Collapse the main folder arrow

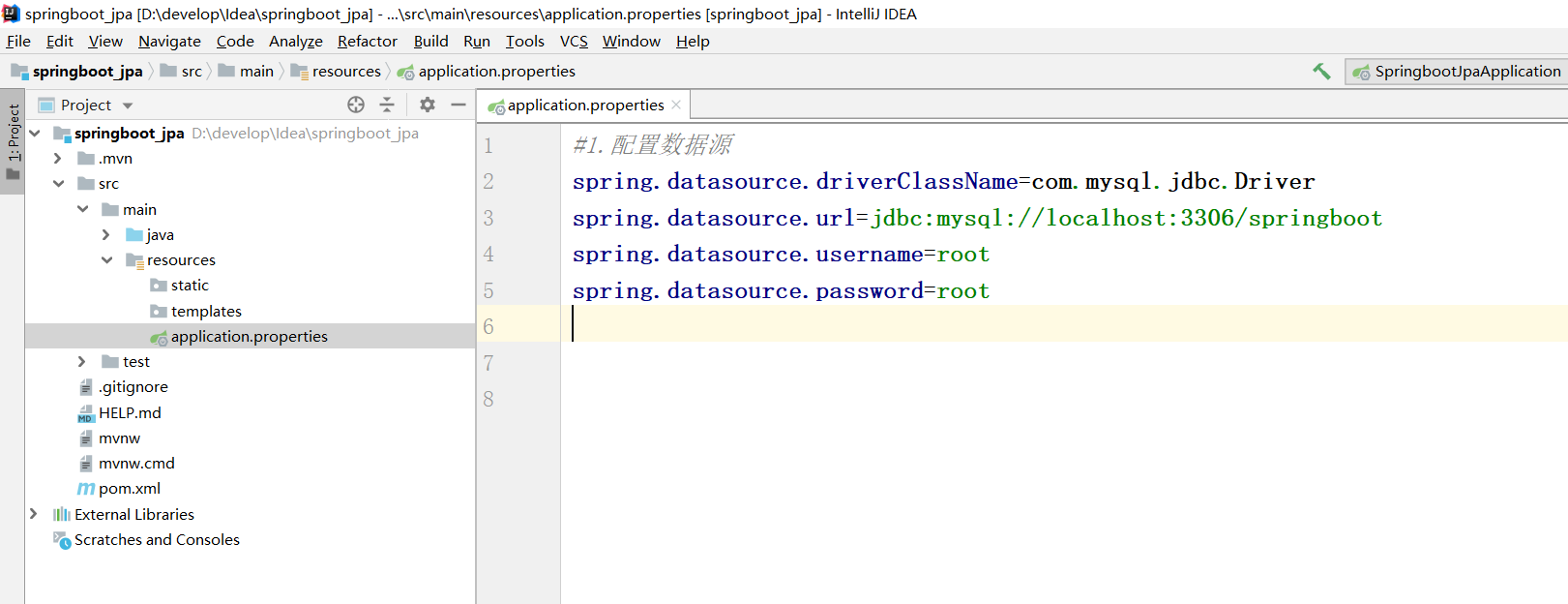(x=82, y=210)
